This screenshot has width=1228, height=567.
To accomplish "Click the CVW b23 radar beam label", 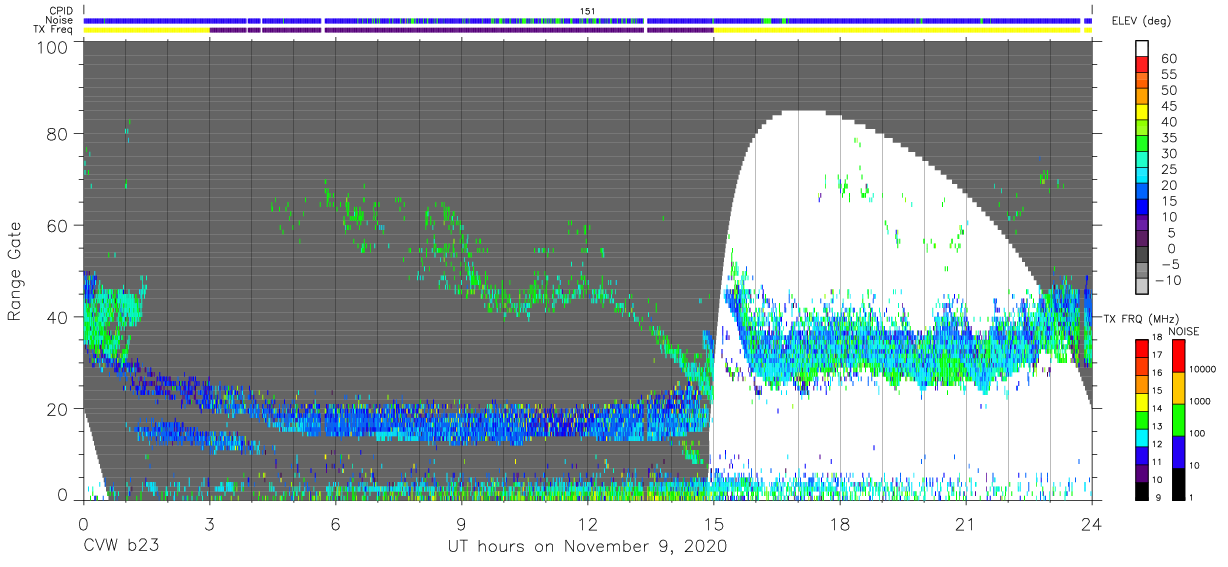I will pyautogui.click(x=121, y=546).
